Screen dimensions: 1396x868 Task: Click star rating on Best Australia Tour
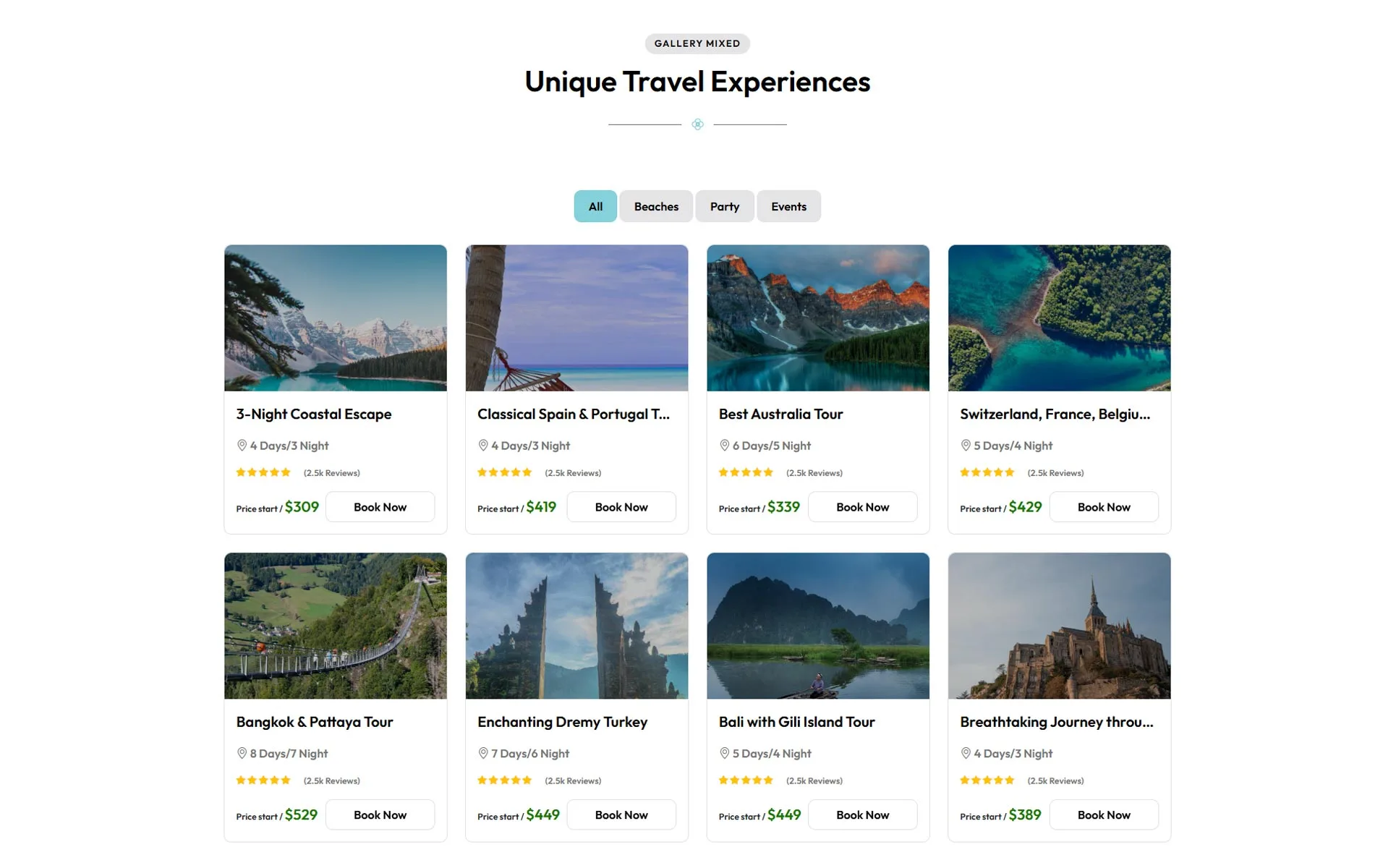point(746,472)
